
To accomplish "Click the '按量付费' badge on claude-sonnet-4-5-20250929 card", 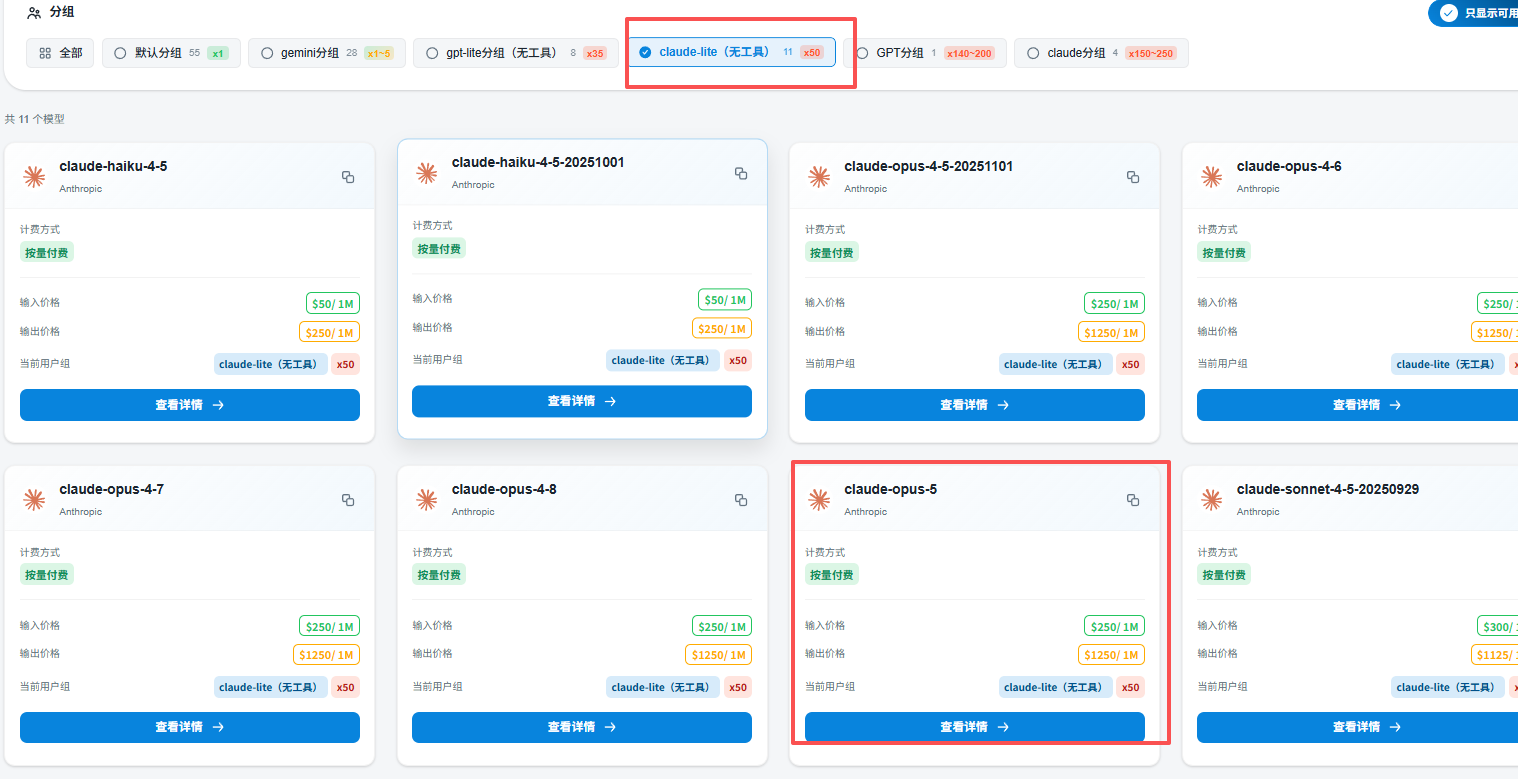I will click(x=1224, y=575).
